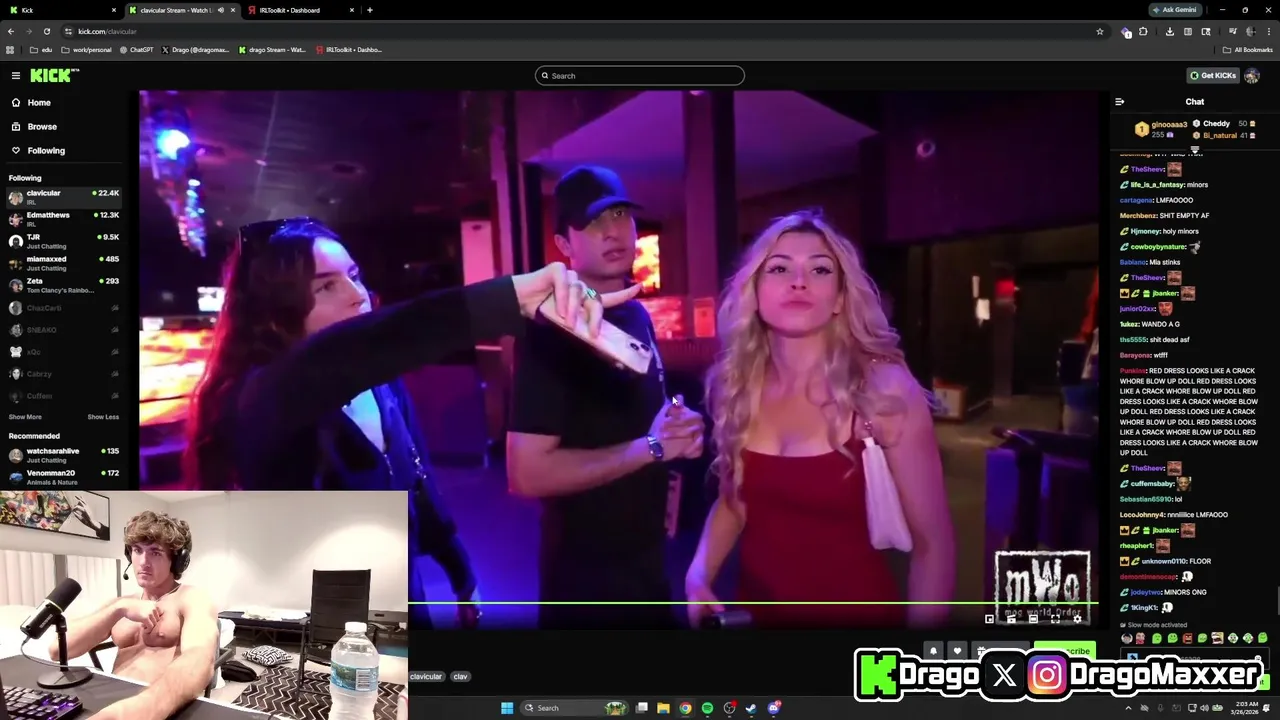Click Show More in following list
This screenshot has height=720, width=1280.
click(x=25, y=417)
